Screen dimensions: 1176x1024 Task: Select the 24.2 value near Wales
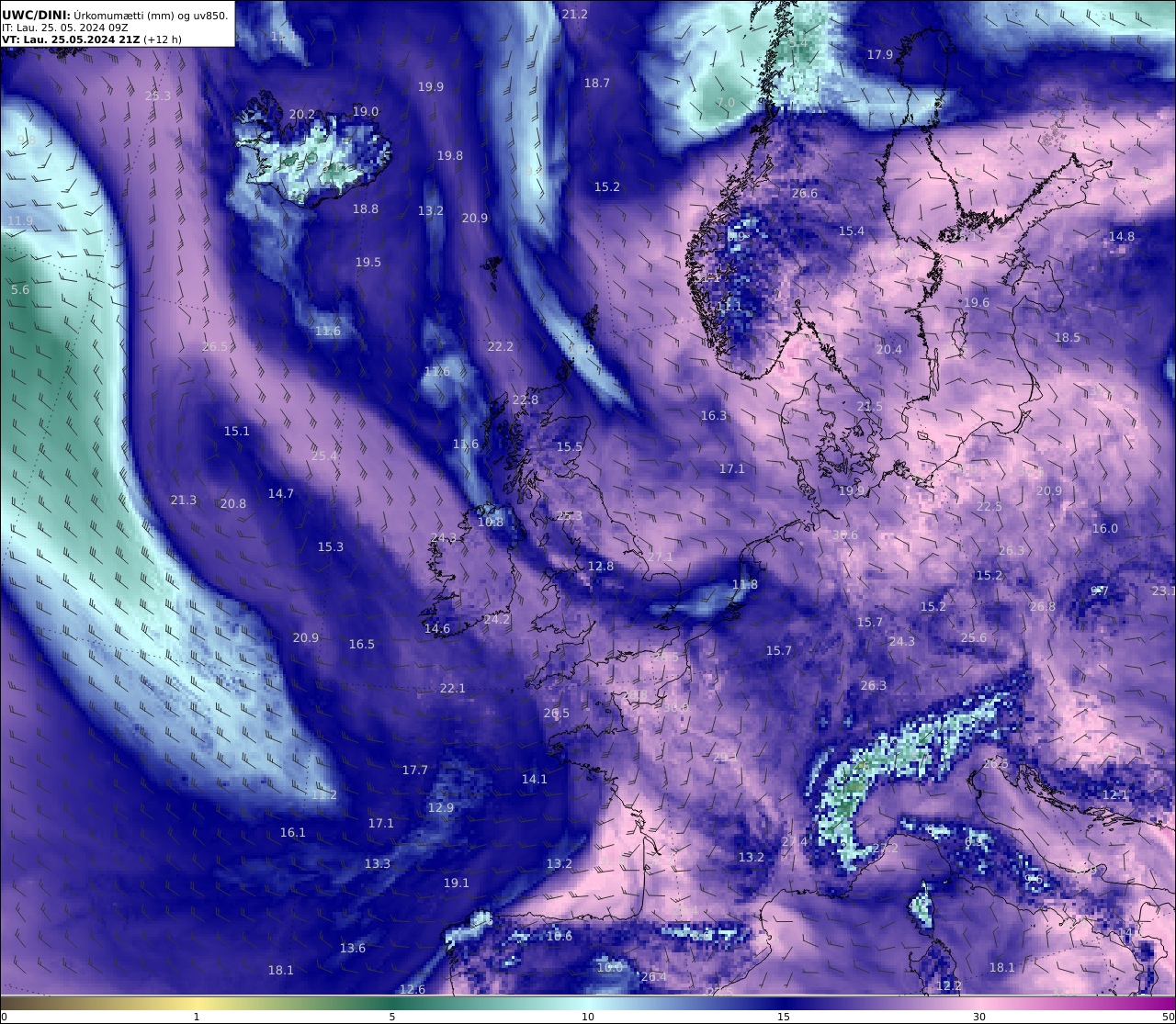pyautogui.click(x=497, y=619)
